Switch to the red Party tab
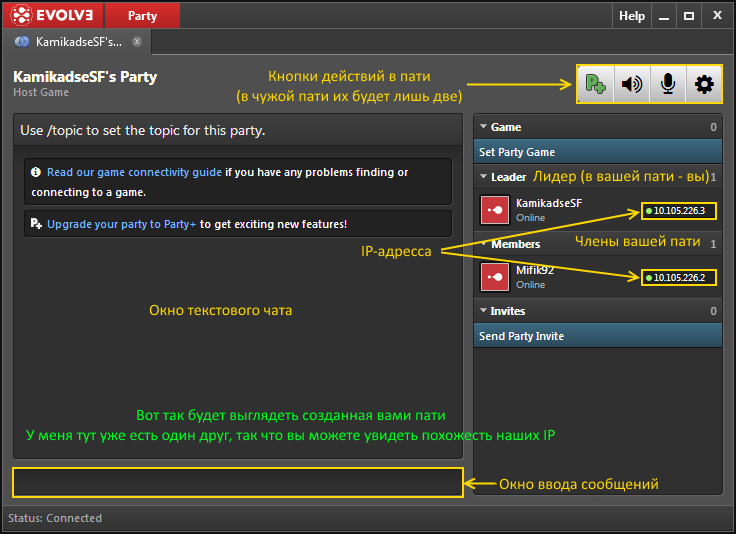 coord(142,15)
